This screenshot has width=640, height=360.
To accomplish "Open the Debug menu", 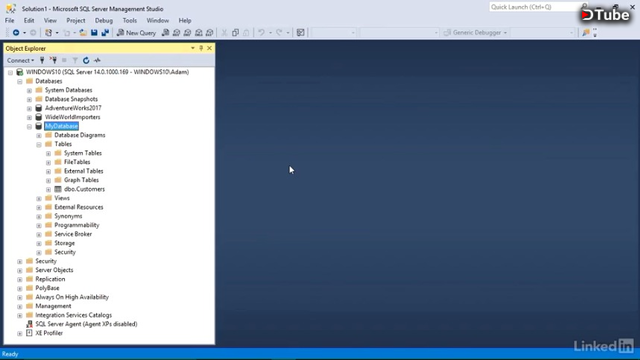I will (104, 20).
